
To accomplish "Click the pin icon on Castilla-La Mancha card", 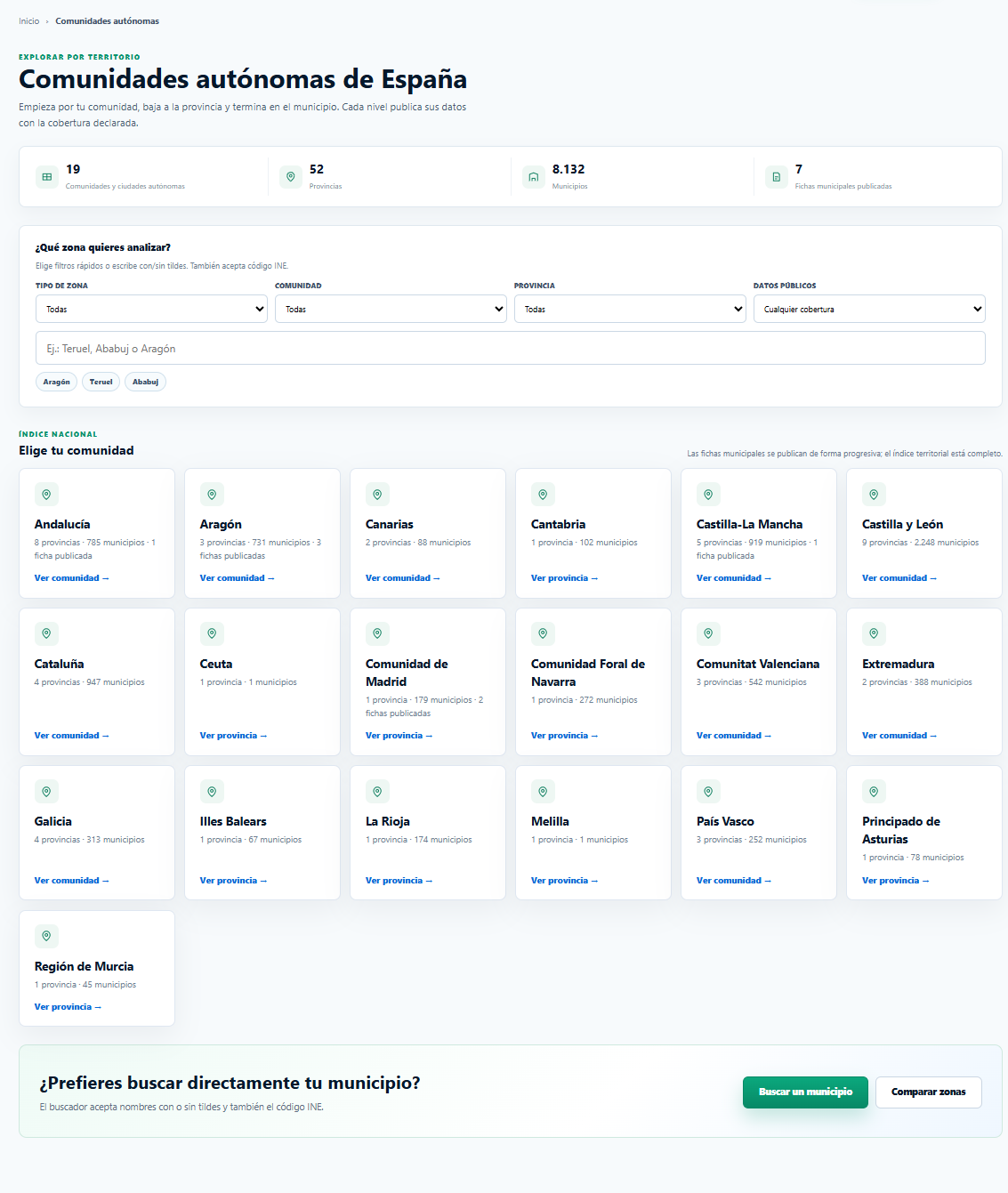I will tap(708, 495).
